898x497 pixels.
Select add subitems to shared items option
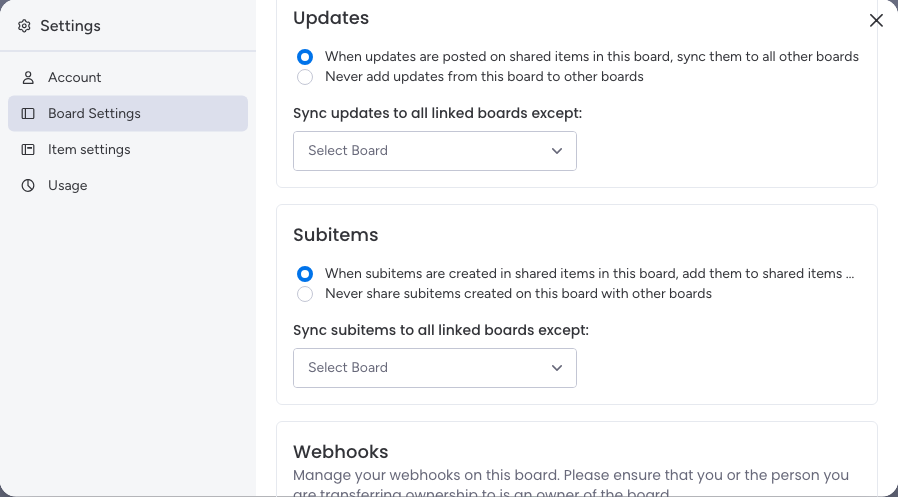pos(305,274)
